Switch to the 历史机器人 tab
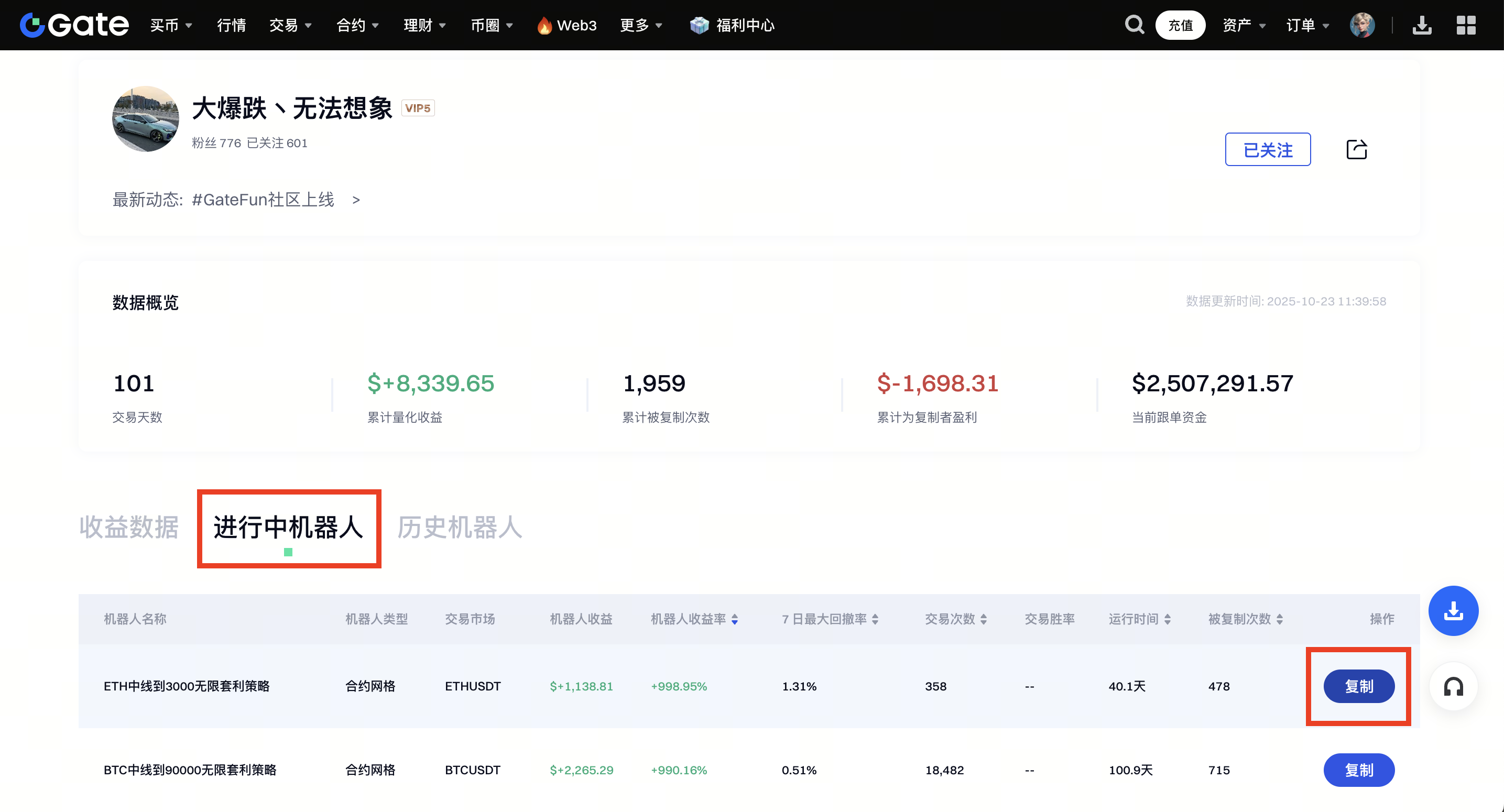 (x=460, y=527)
